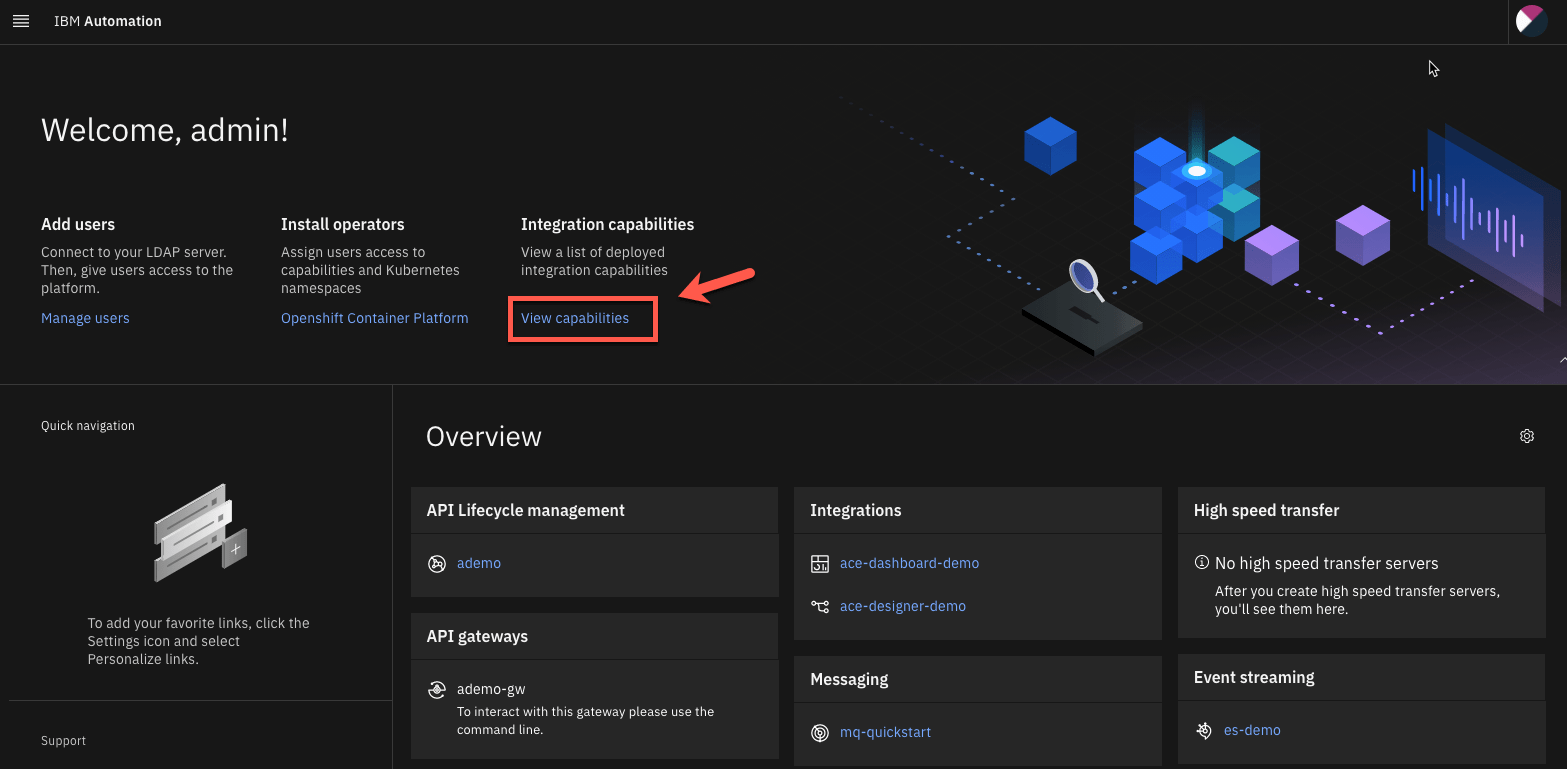Open the Openshift Container Platform link
Screen dimensions: 1567x769
coord(374,318)
